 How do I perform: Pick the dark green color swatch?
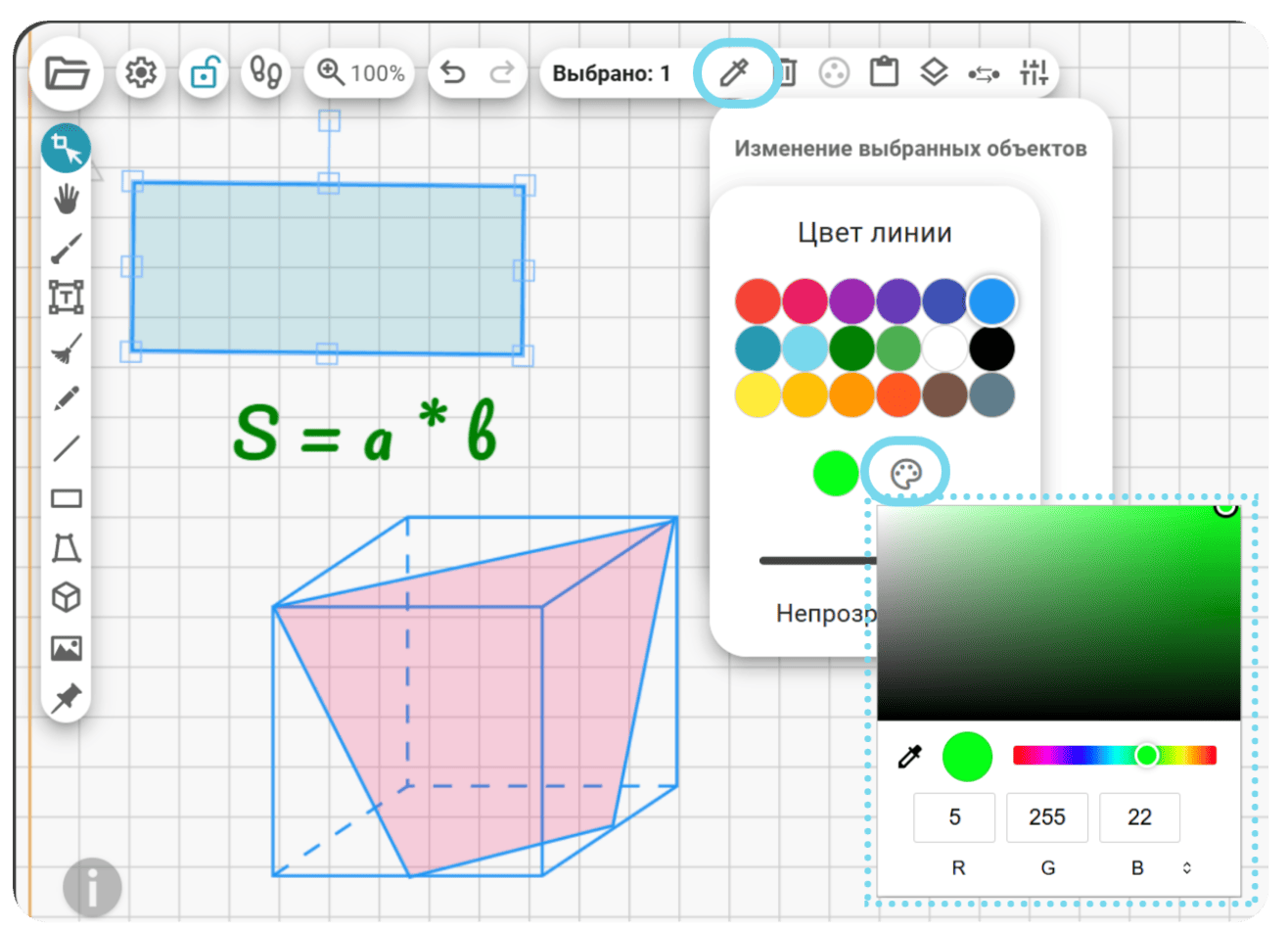click(x=851, y=349)
